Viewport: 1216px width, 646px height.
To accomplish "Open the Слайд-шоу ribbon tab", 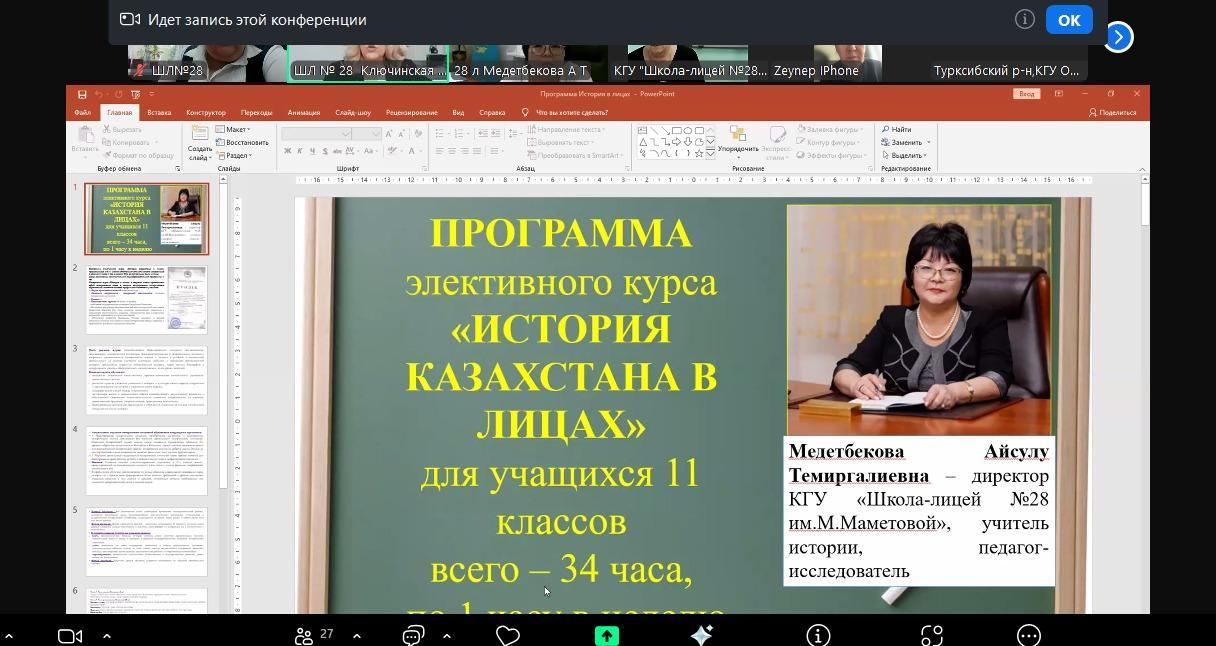I will [x=353, y=113].
